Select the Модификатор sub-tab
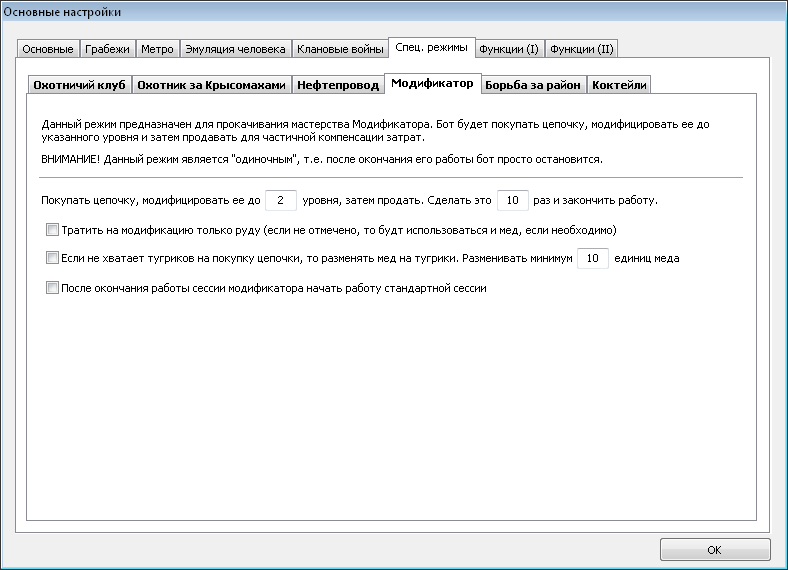 click(x=432, y=83)
